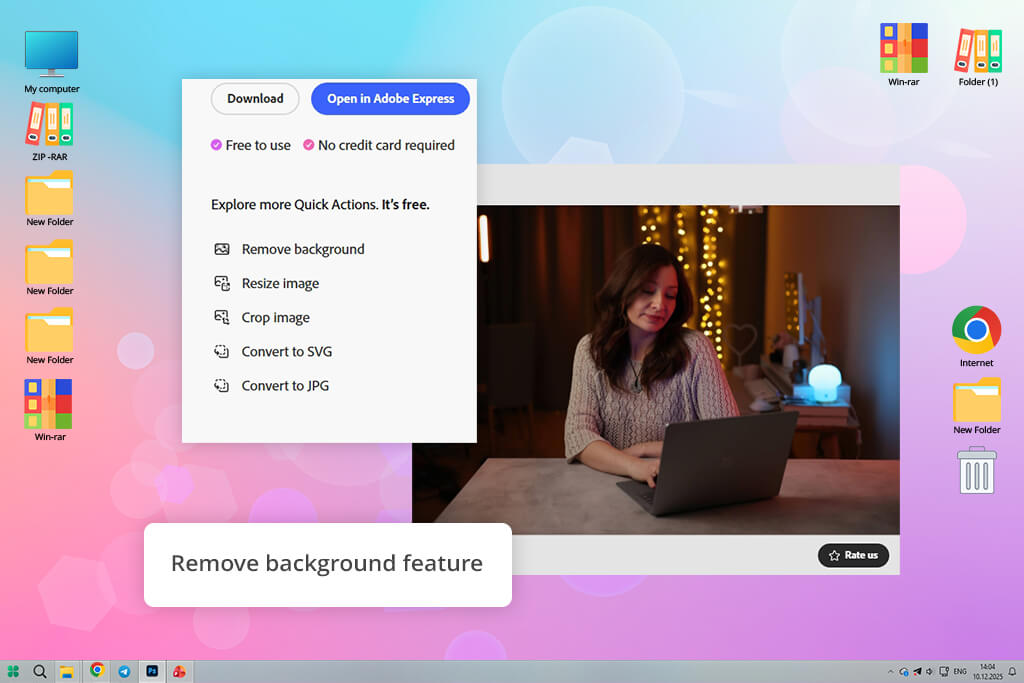Click Open in Adobe Express button
1024x683 pixels.
click(x=391, y=99)
